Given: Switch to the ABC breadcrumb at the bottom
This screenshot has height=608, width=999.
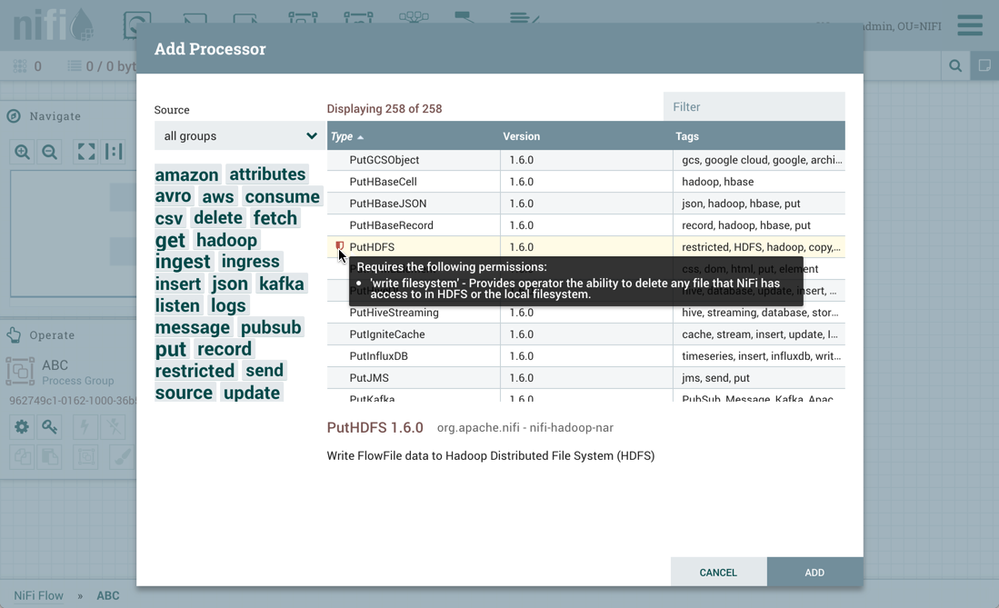Looking at the screenshot, I should point(108,595).
